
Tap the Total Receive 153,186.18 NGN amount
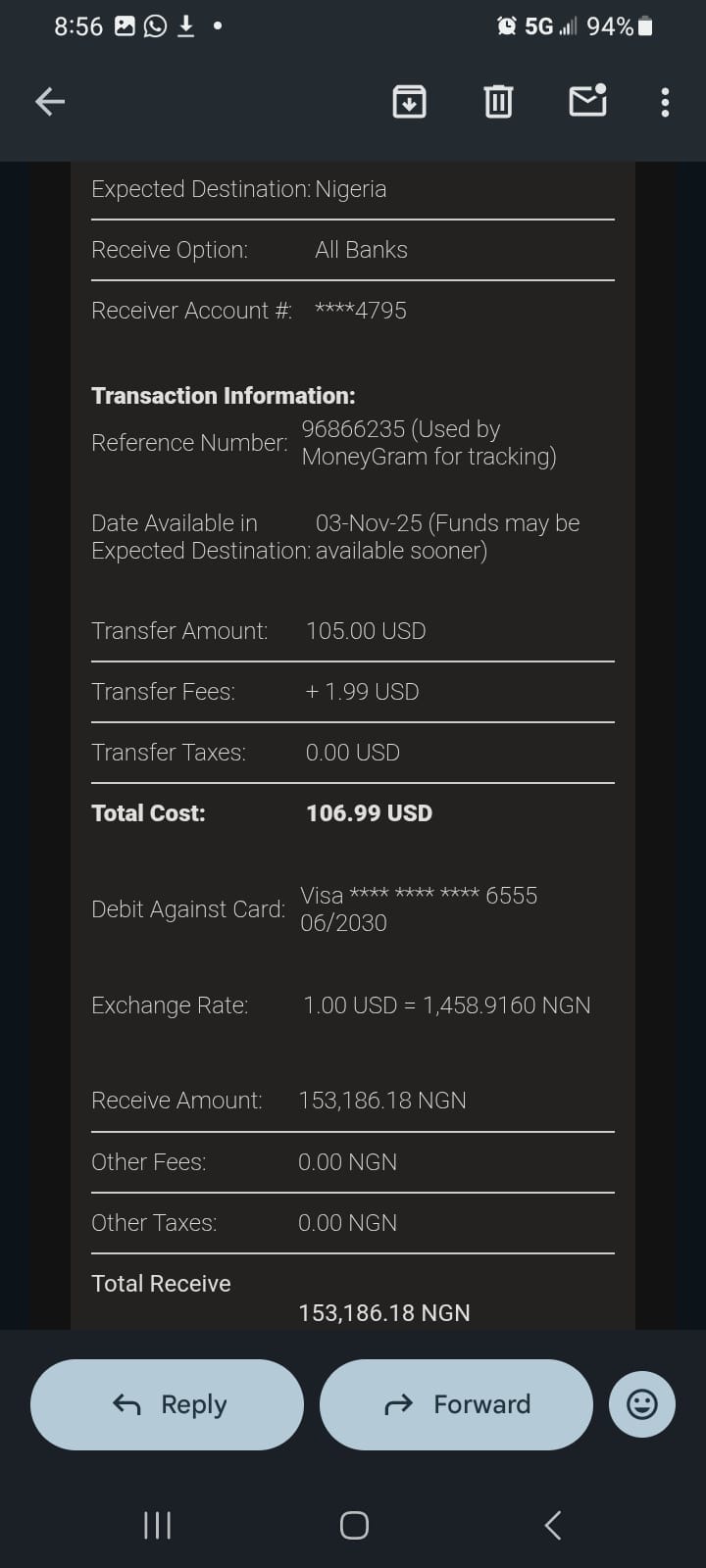click(x=383, y=1312)
